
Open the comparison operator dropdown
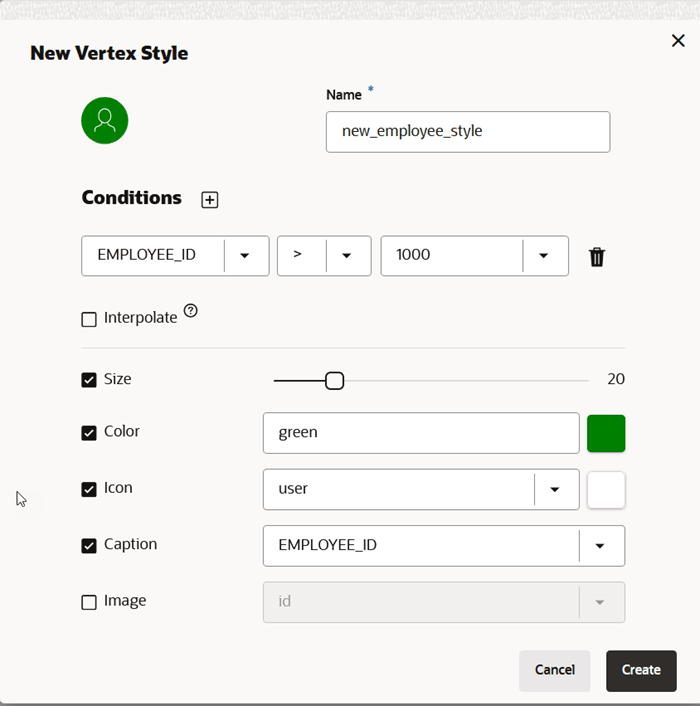tap(347, 256)
